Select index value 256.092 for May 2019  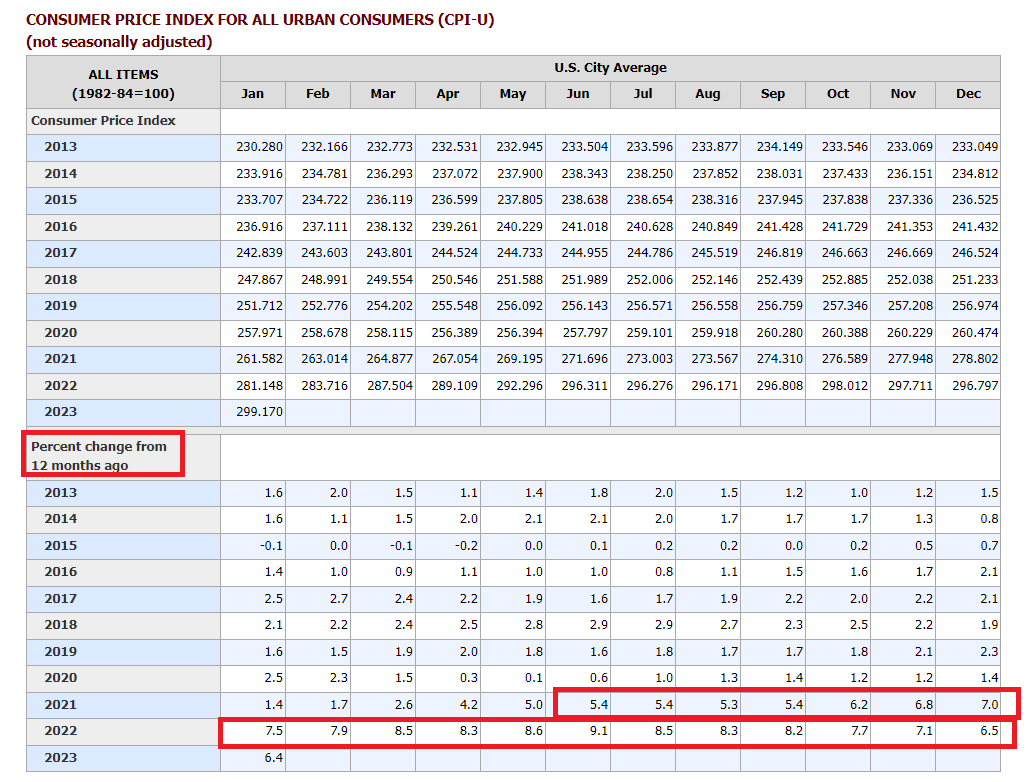click(x=519, y=306)
